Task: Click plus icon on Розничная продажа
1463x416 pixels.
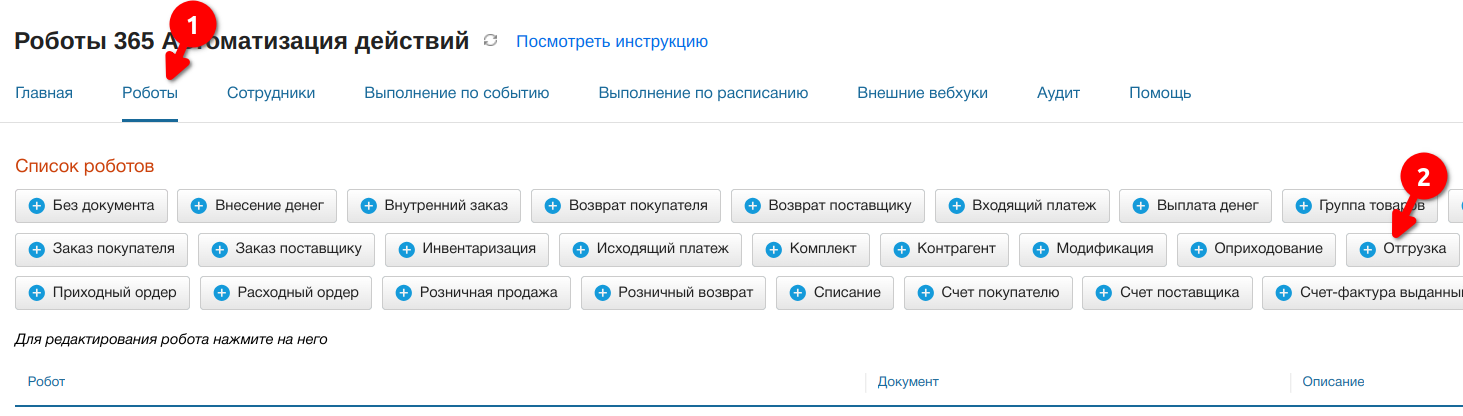Action: coord(404,293)
